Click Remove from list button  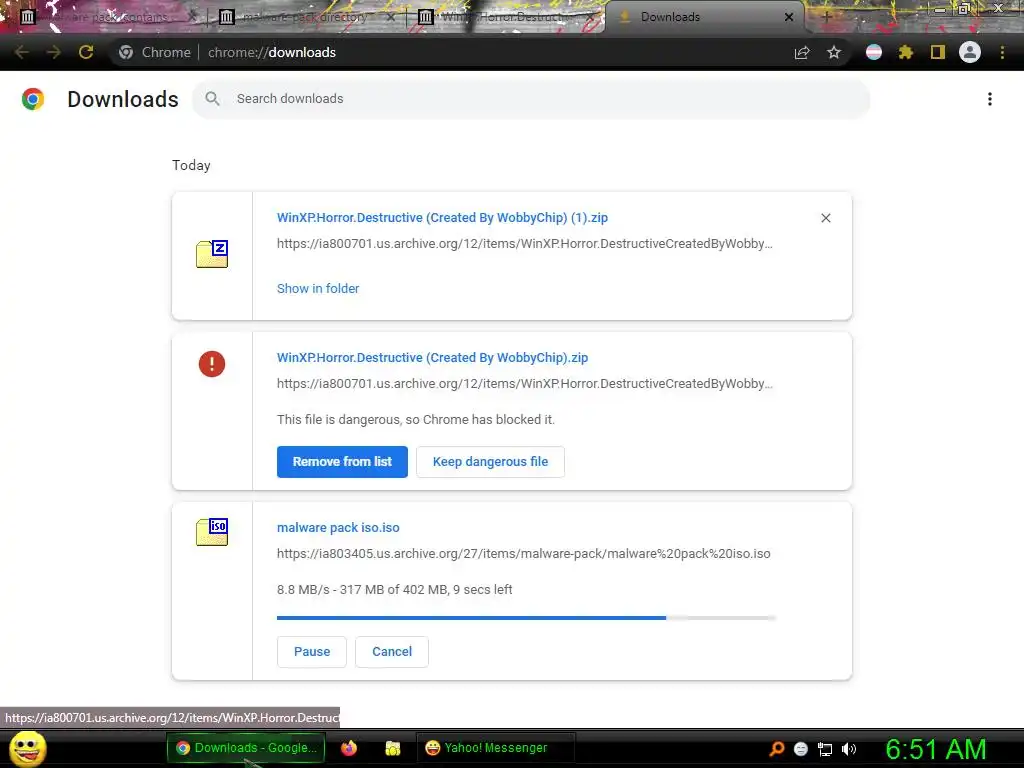coord(342,462)
